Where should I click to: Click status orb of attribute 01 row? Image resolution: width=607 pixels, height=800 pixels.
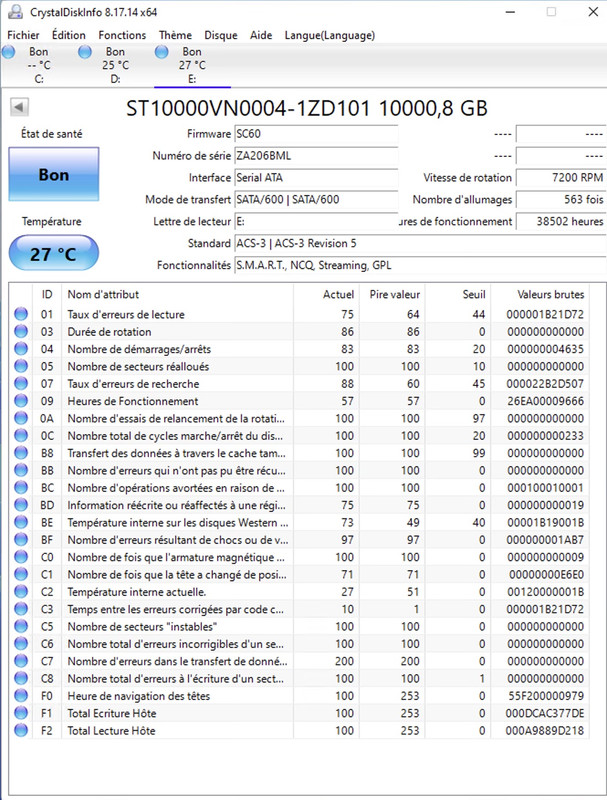tap(21, 314)
